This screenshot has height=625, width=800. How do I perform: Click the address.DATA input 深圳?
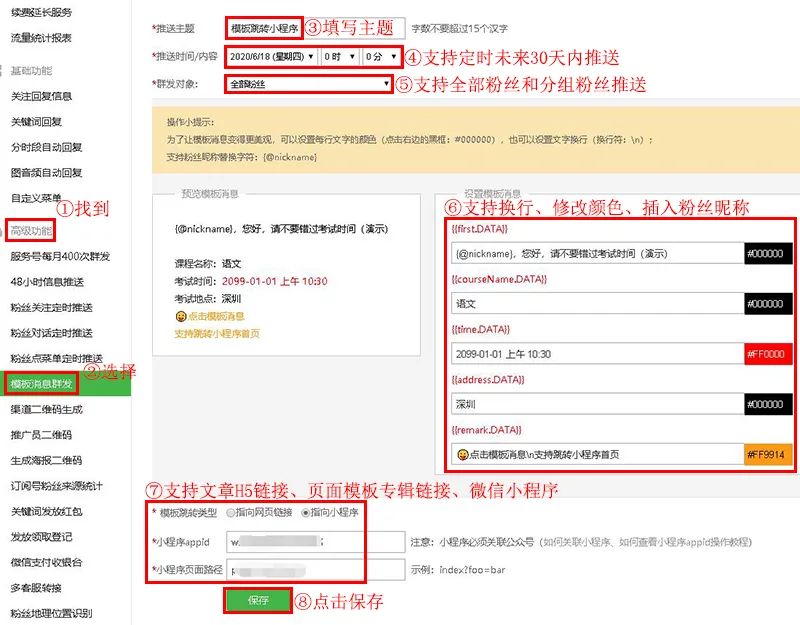click(x=597, y=404)
